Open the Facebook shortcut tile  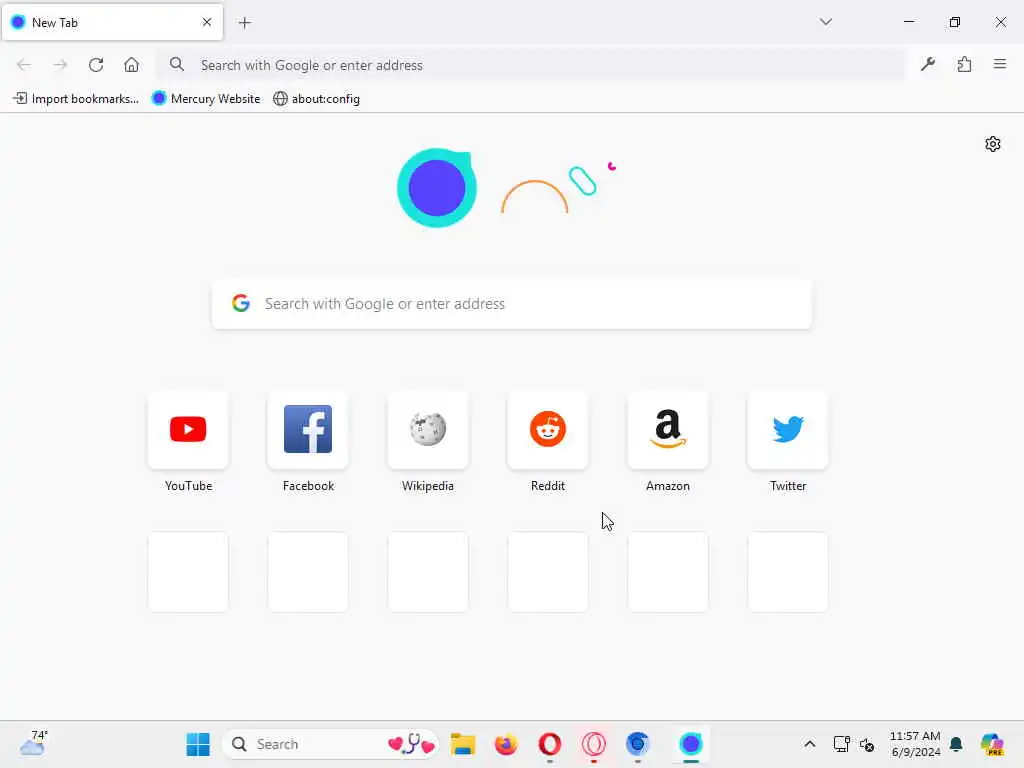[308, 430]
